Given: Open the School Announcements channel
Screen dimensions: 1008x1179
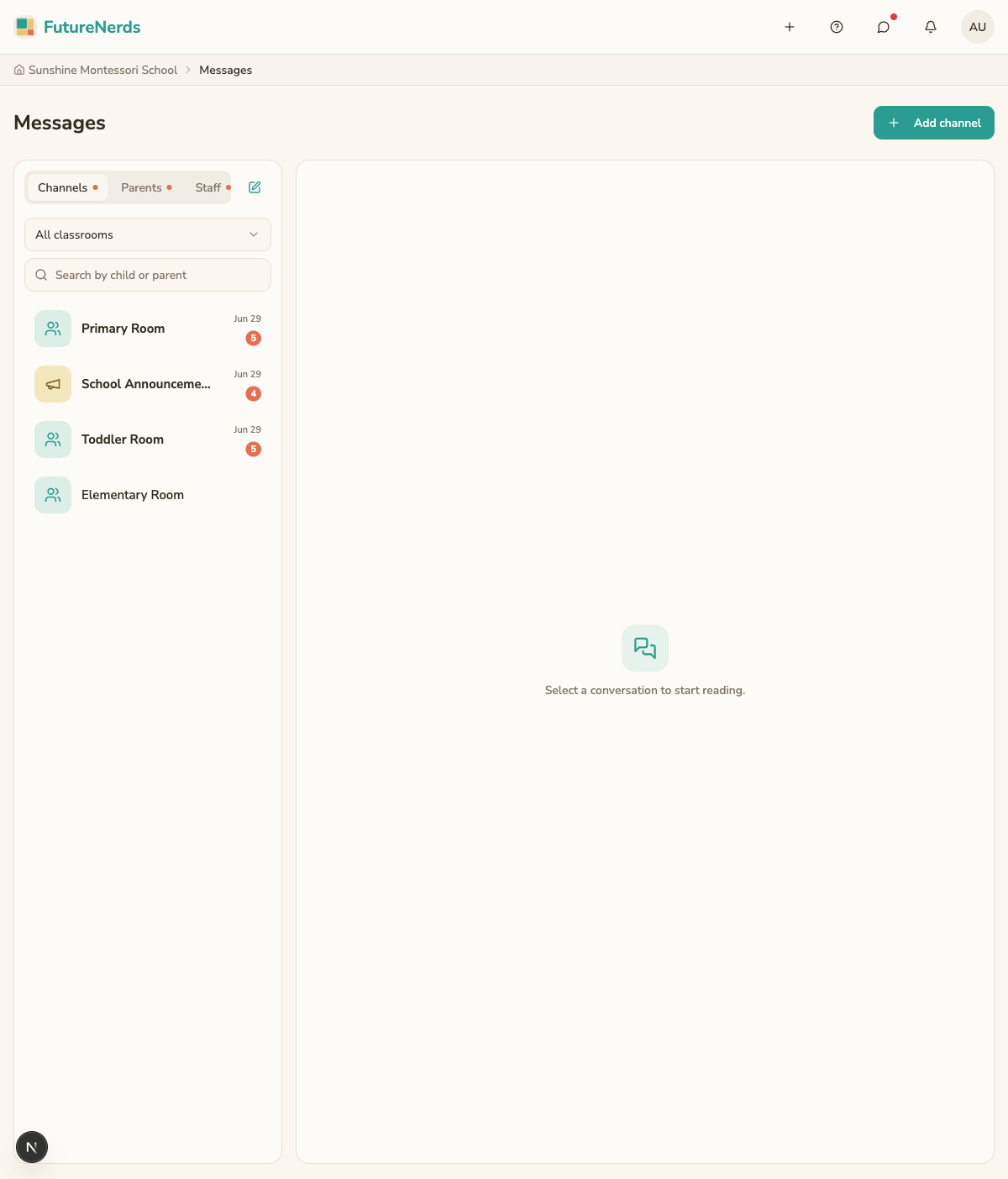Looking at the screenshot, I should pyautogui.click(x=148, y=384).
